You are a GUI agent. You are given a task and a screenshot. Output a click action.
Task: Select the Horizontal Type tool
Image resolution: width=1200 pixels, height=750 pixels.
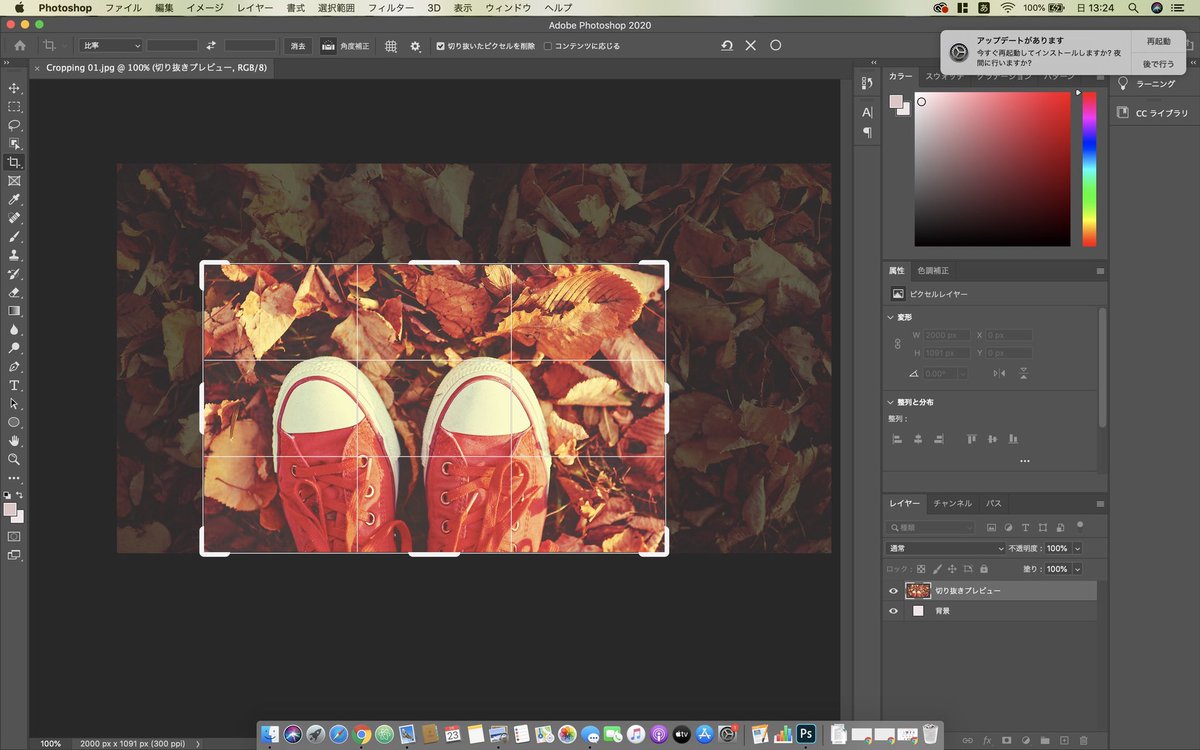point(14,385)
